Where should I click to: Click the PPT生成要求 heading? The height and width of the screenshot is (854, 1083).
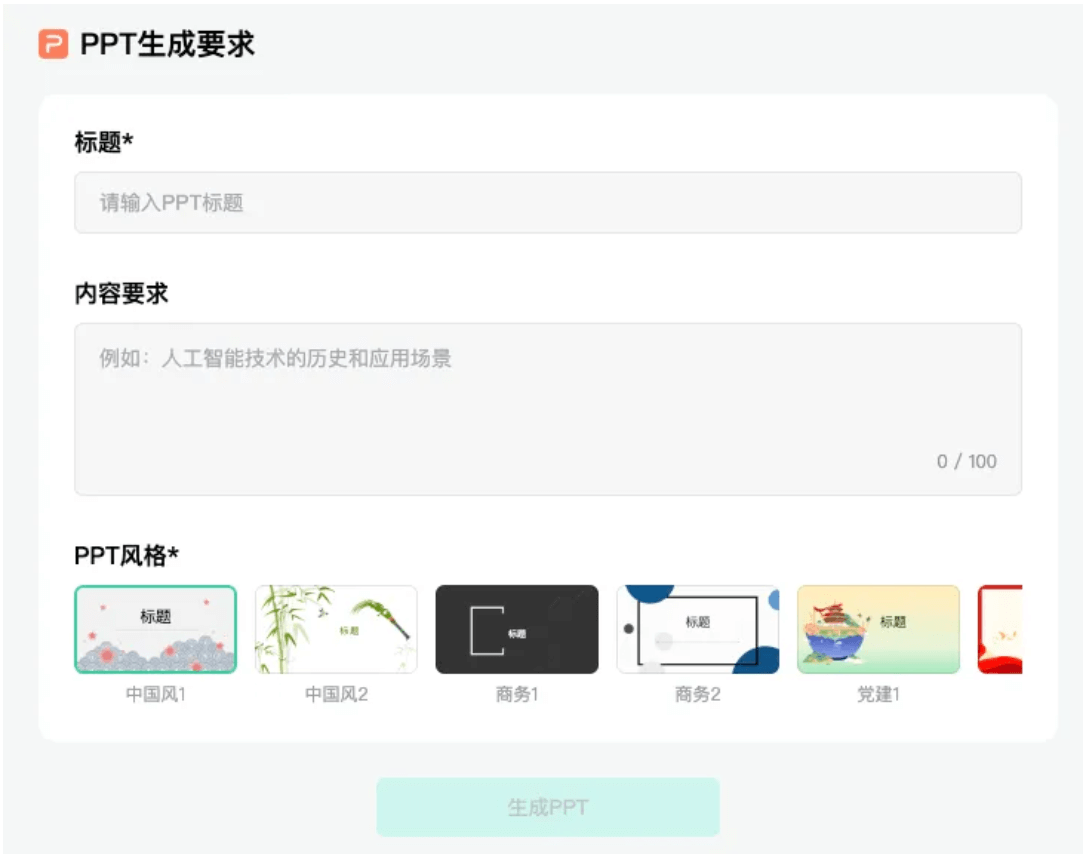click(x=167, y=44)
